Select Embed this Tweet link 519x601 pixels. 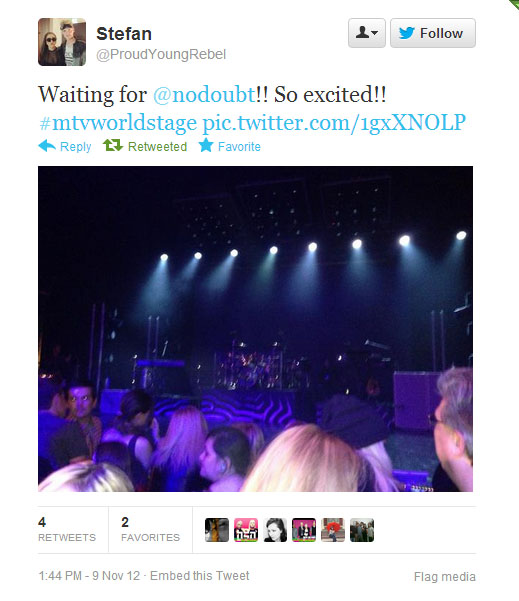[199, 576]
